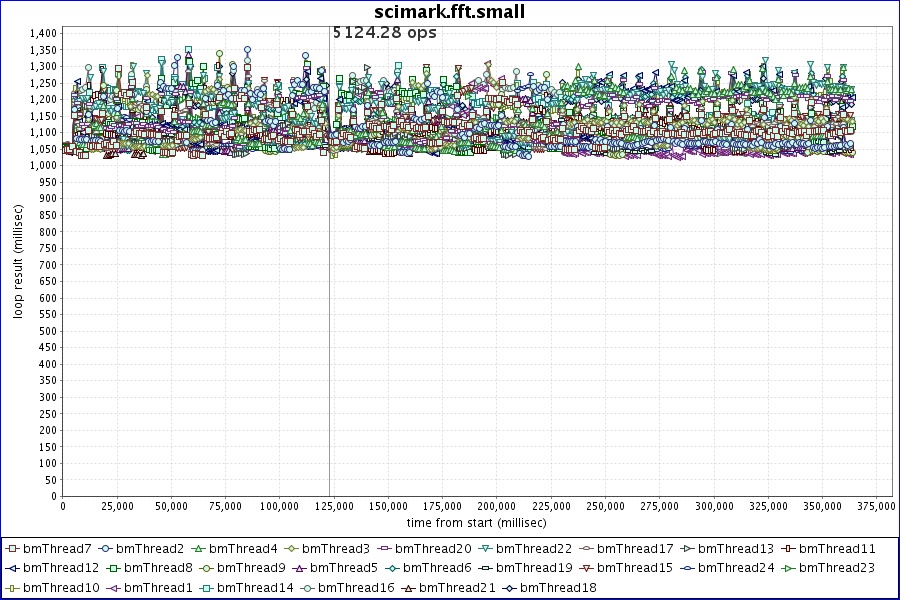This screenshot has height=600, width=900.
Task: Click the bmThread14 legend marker icon
Action: point(205,587)
